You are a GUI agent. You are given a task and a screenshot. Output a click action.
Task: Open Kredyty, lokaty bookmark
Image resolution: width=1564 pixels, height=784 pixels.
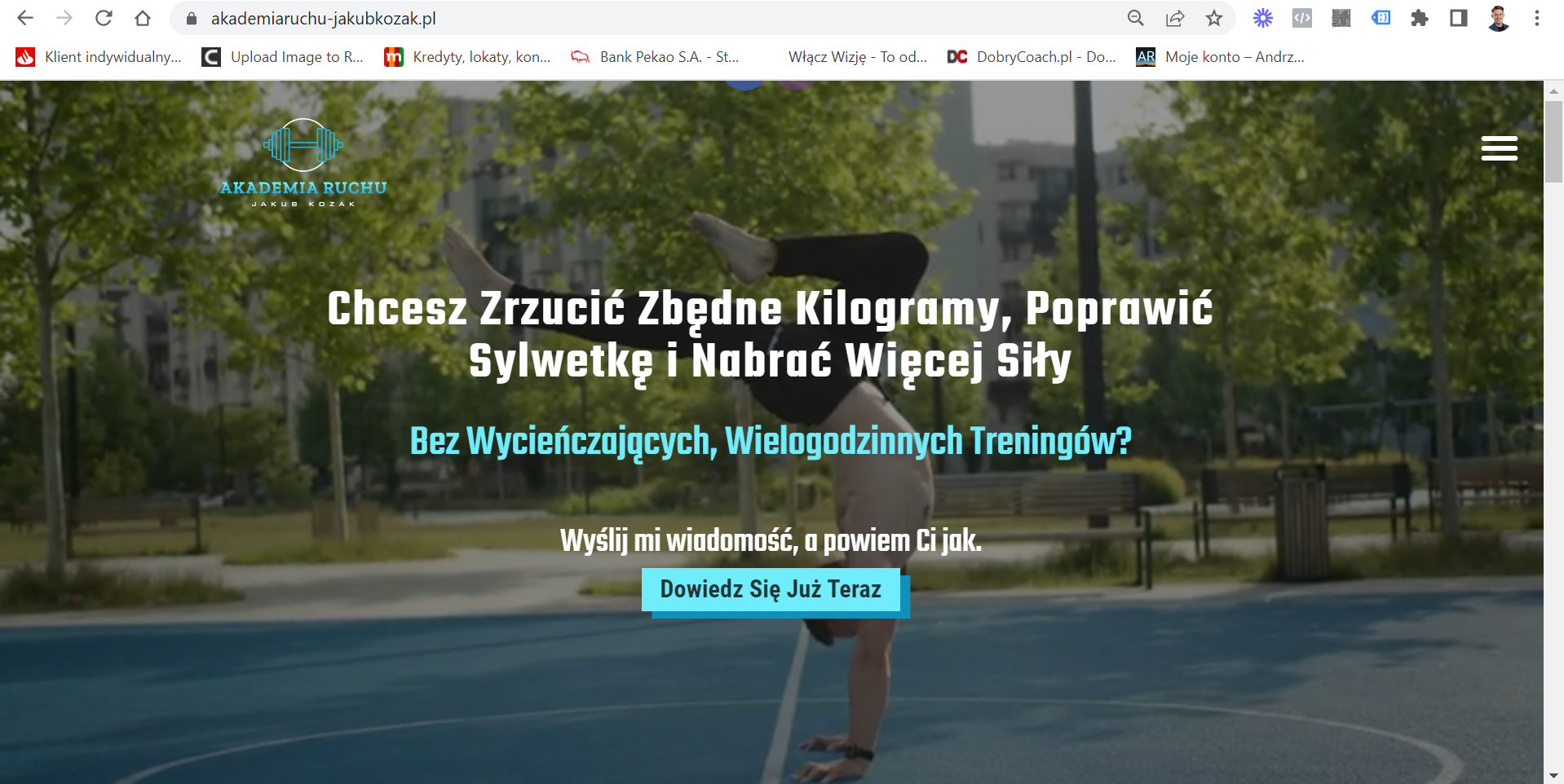(467, 57)
